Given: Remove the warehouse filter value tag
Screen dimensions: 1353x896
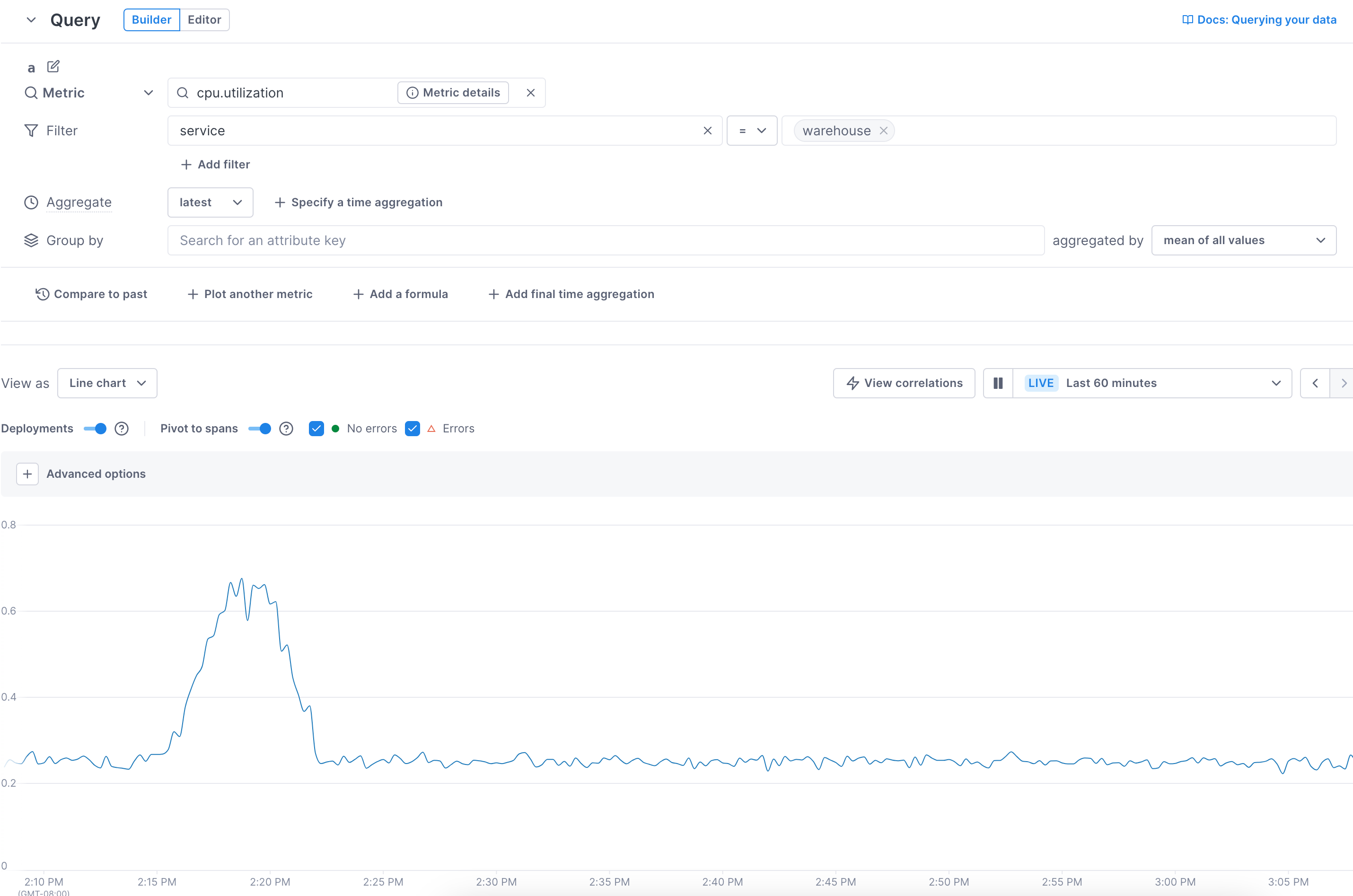Looking at the screenshot, I should pyautogui.click(x=883, y=130).
